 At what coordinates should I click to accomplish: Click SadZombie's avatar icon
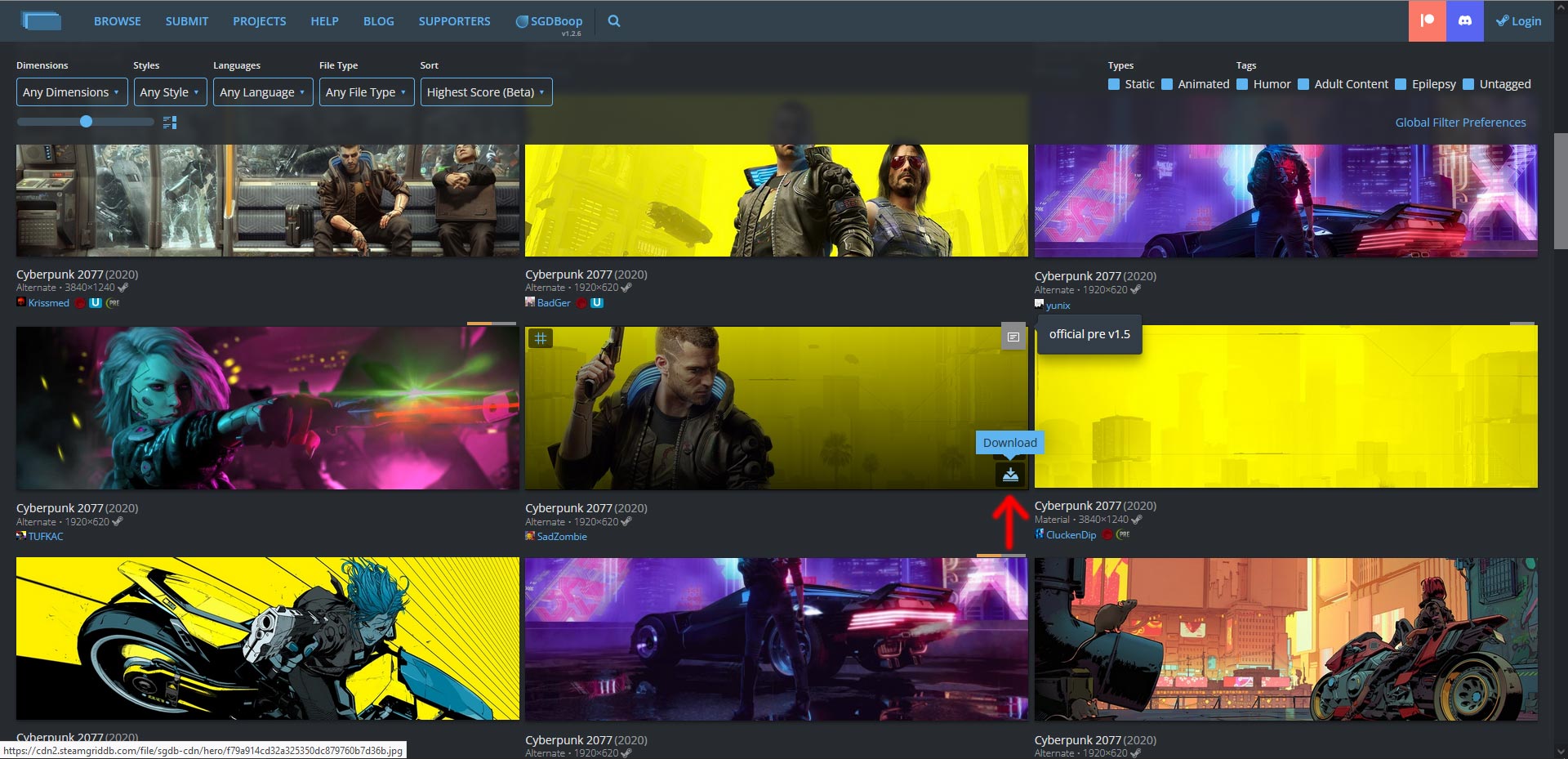coord(530,536)
